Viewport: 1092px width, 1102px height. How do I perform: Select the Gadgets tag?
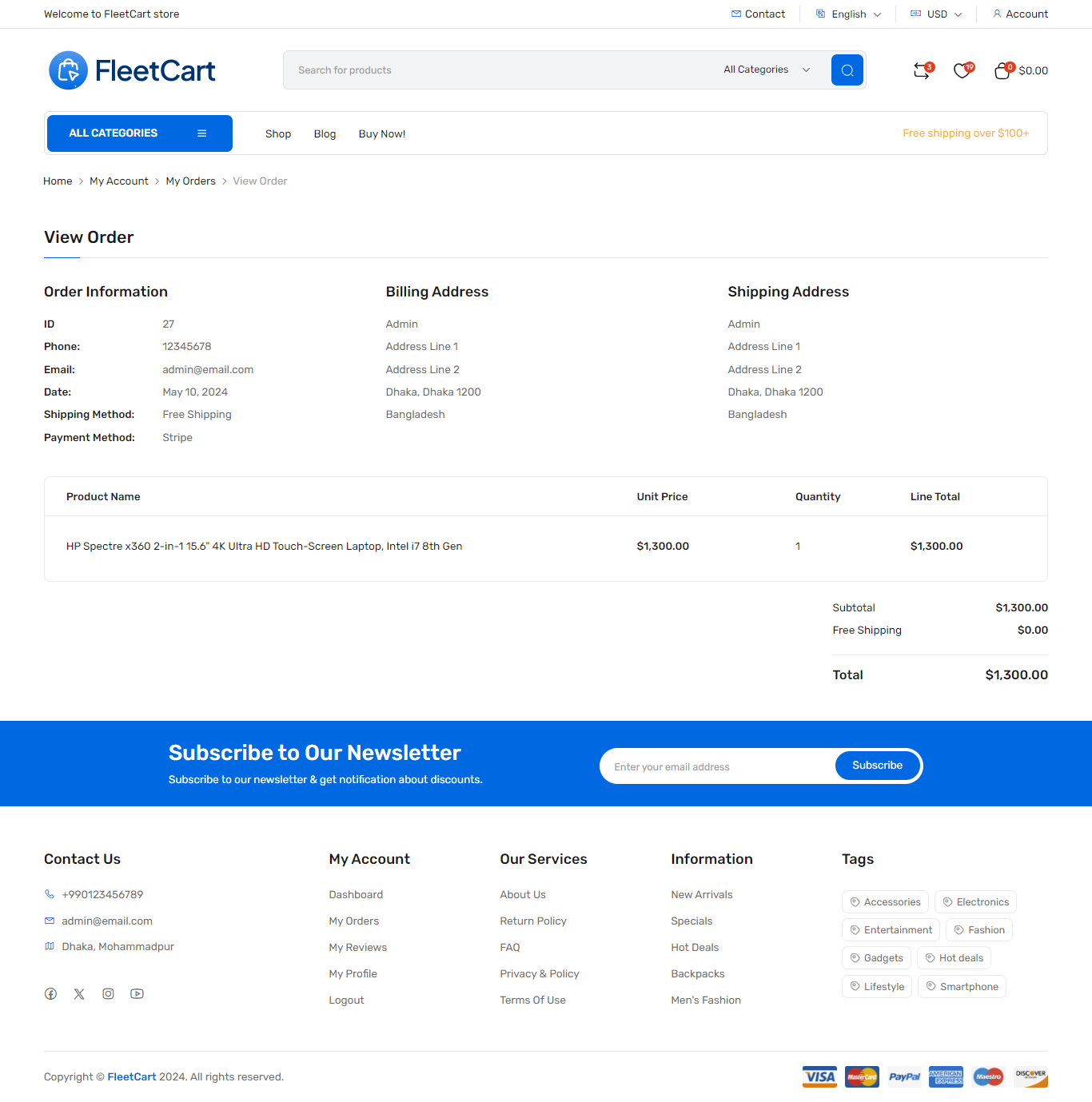tap(876, 958)
